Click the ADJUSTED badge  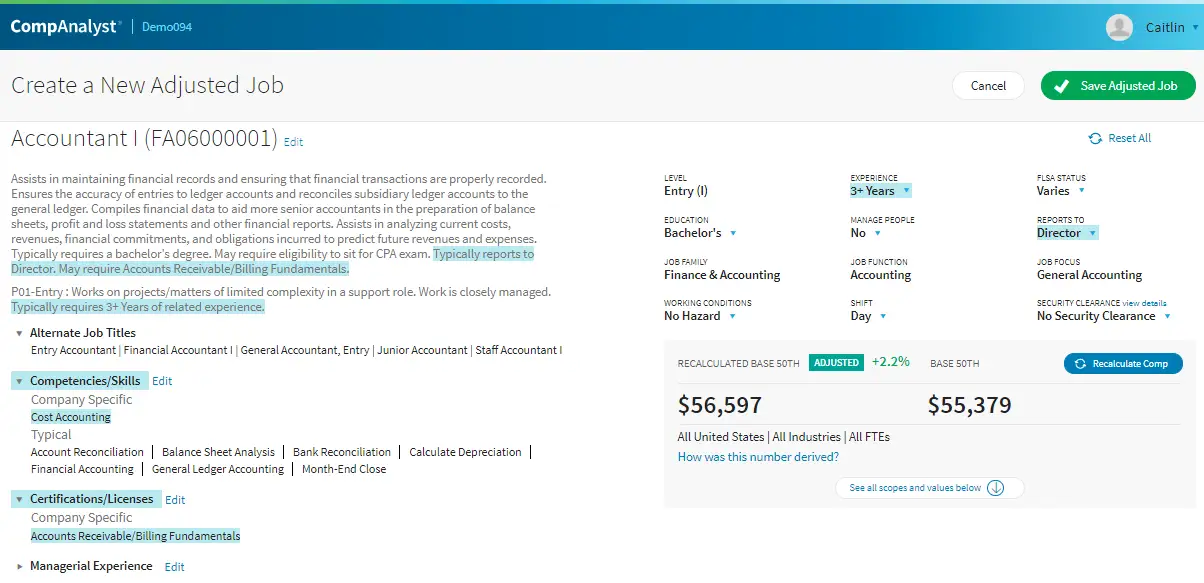[836, 363]
